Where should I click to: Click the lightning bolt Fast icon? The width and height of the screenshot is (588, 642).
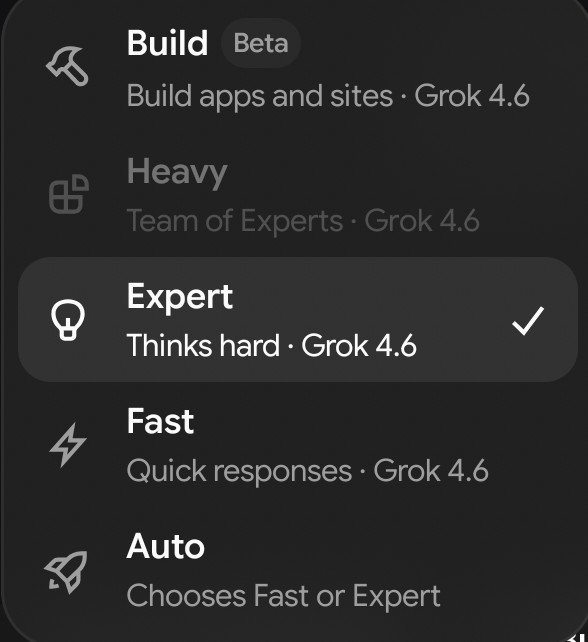coord(68,445)
